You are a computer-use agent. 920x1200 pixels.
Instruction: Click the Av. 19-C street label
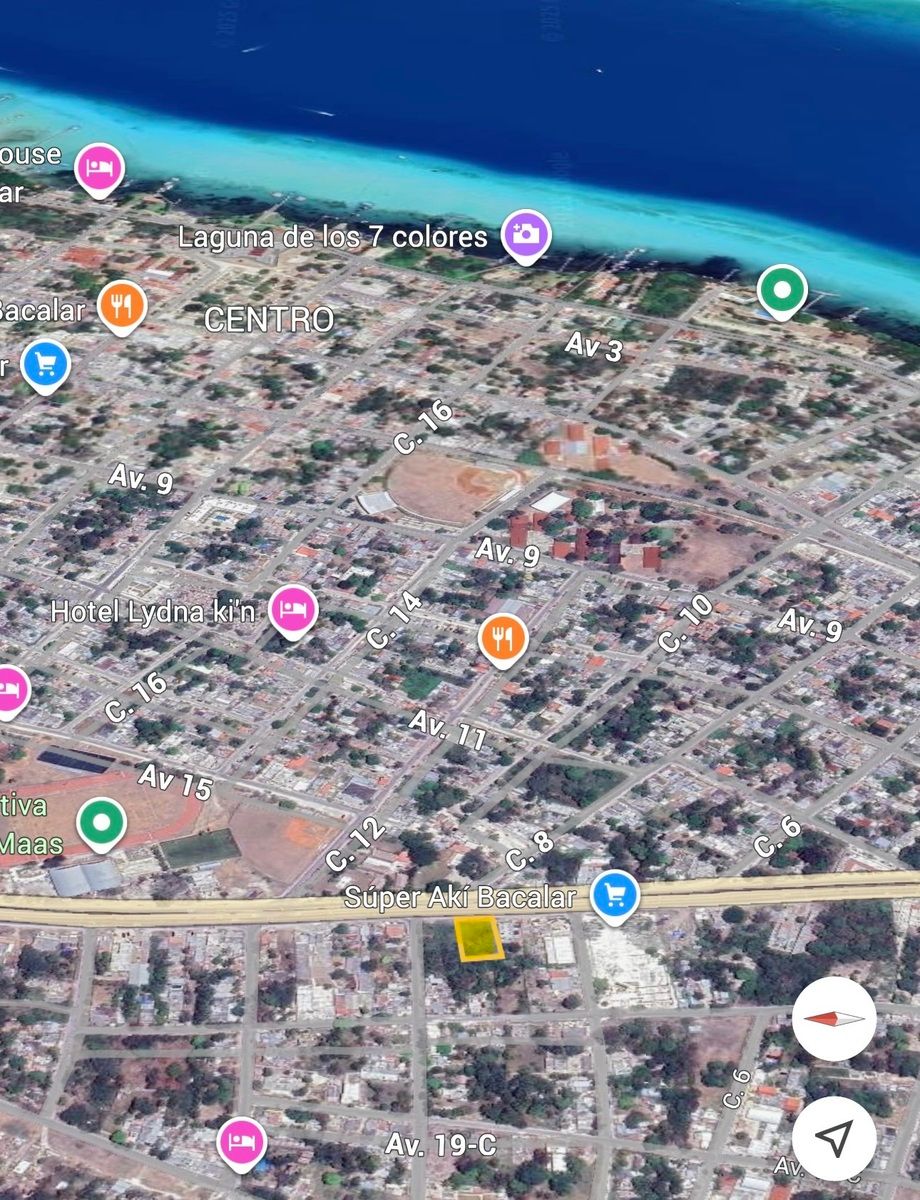coord(440,1145)
